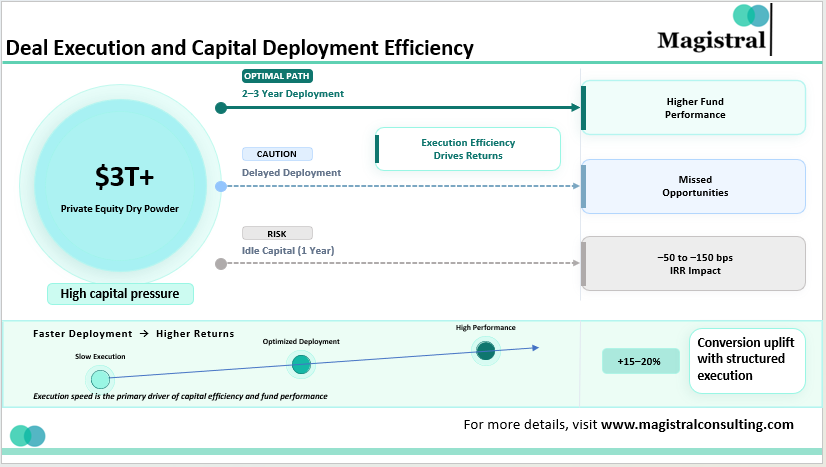Select the −50 to −150 bps IRR Impact box
The height and width of the screenshot is (467, 826).
[694, 264]
